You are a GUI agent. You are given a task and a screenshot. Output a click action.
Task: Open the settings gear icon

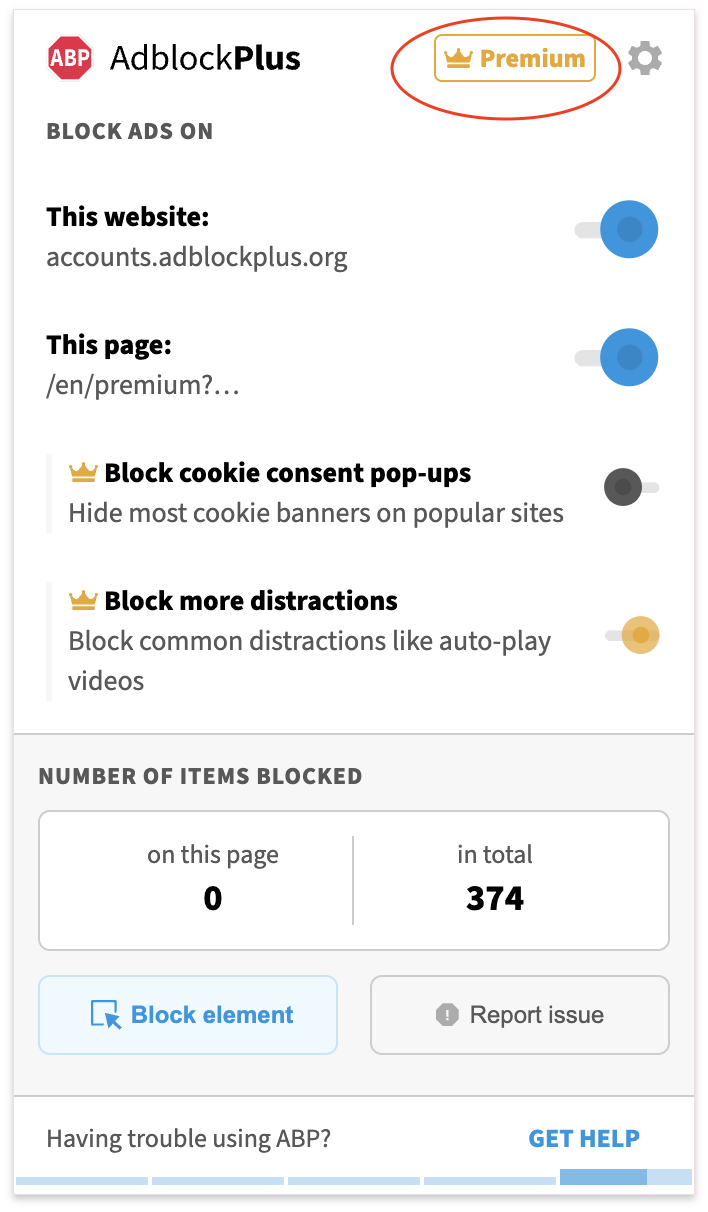(645, 57)
